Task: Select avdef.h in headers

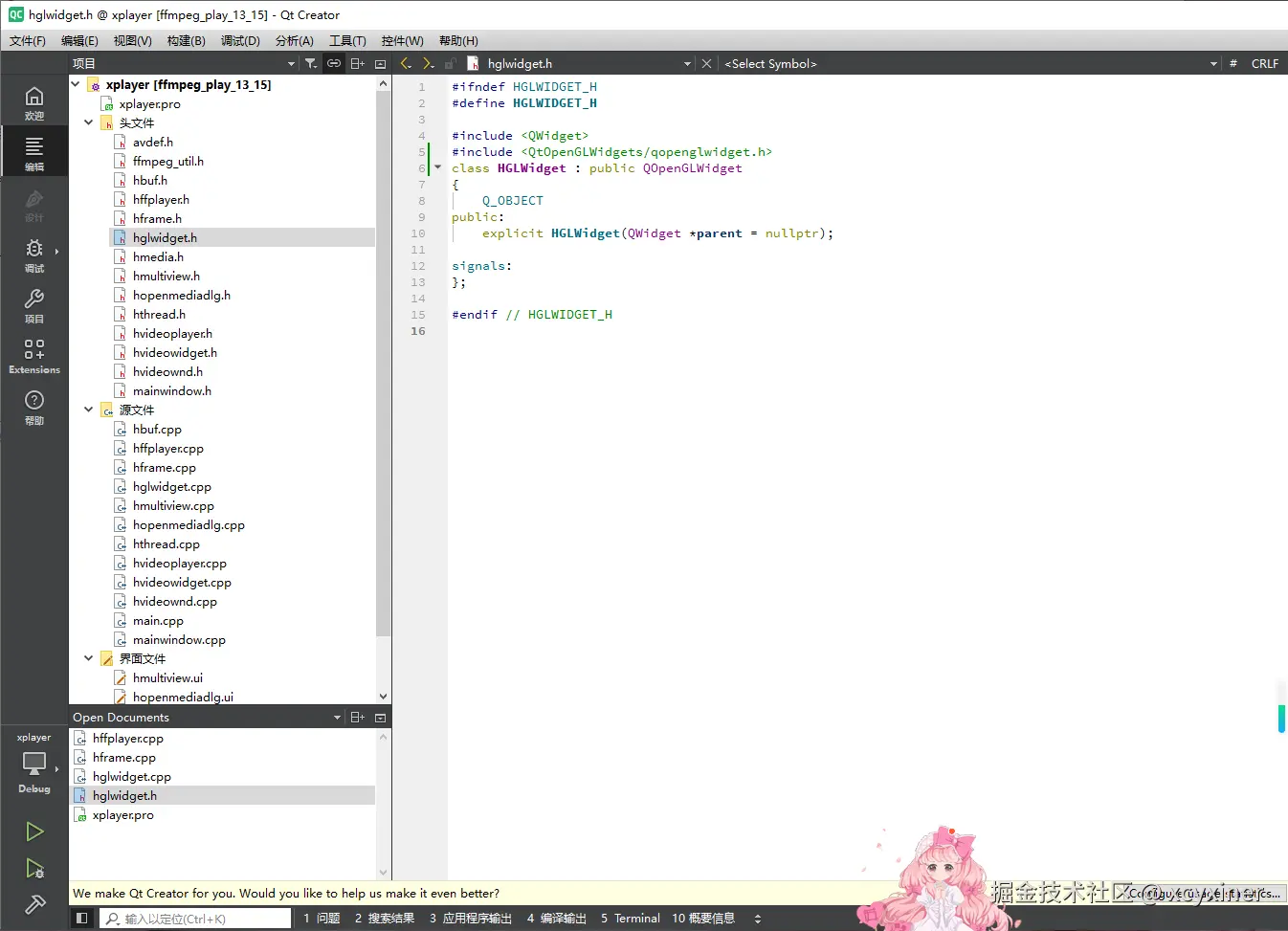Action: 153,142
